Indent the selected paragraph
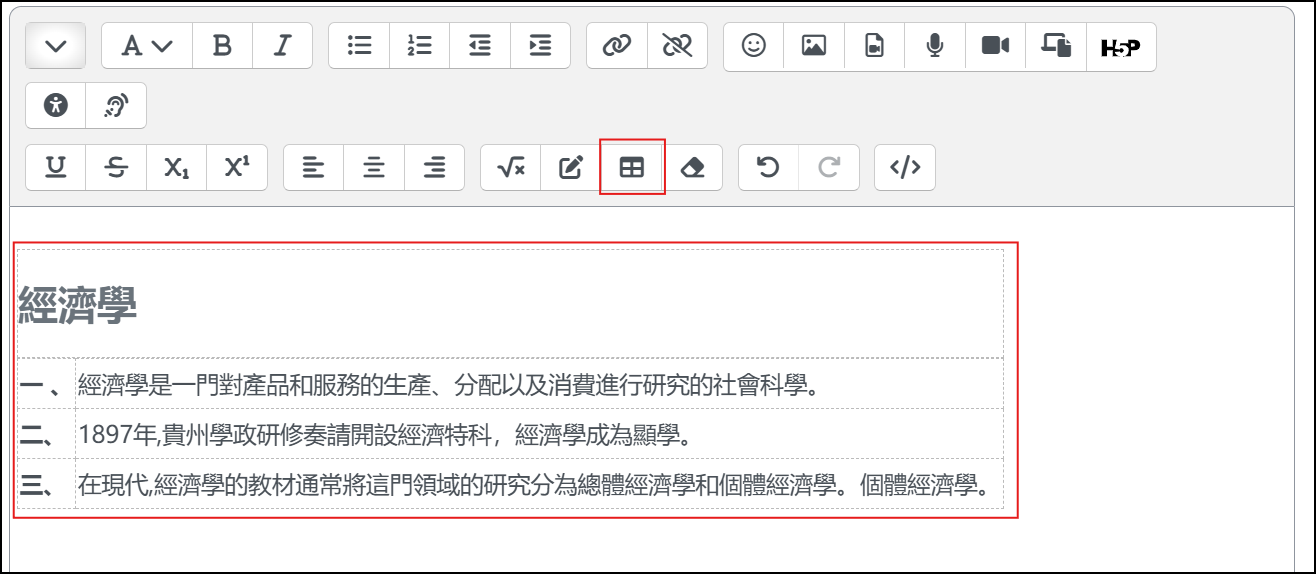Image resolution: width=1316 pixels, height=574 pixels. [540, 46]
